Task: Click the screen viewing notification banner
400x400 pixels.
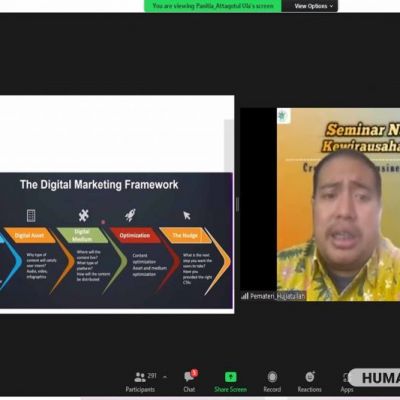Action: 213,6
